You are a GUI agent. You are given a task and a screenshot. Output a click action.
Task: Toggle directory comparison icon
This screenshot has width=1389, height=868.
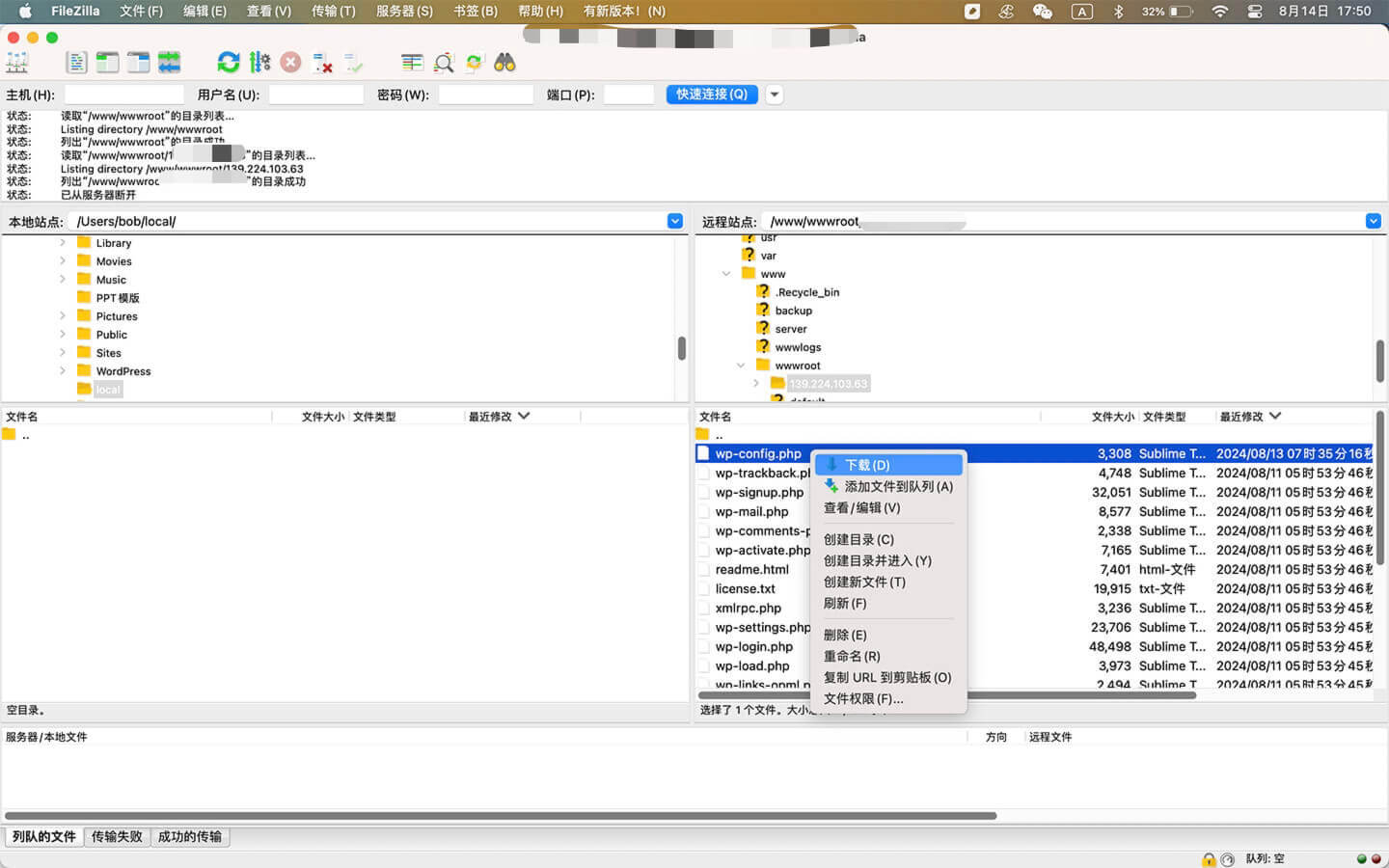point(444,63)
